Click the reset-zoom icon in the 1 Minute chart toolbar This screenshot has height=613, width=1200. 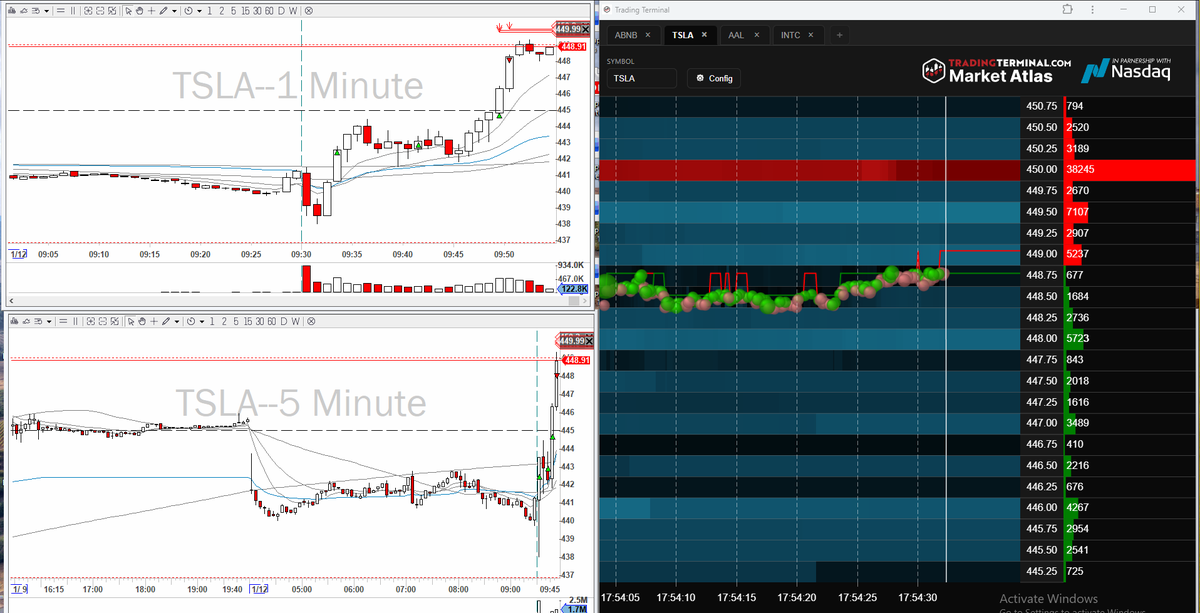coord(112,11)
